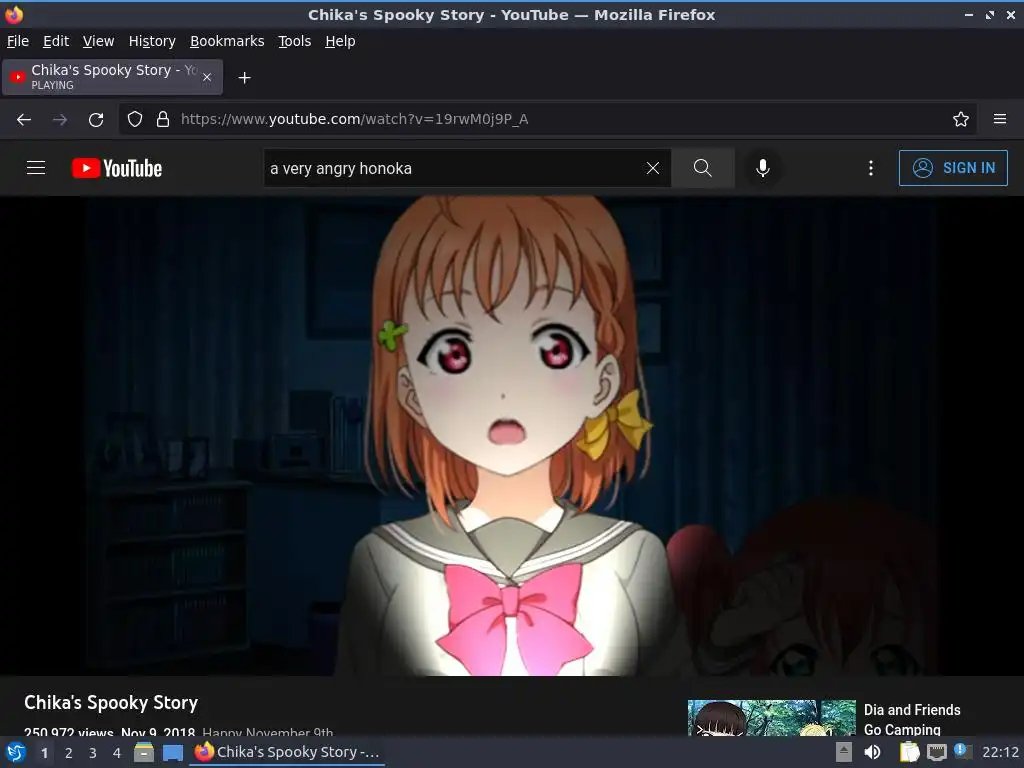This screenshot has width=1024, height=768.
Task: Go forward one page in Firefox
Action: (60, 120)
